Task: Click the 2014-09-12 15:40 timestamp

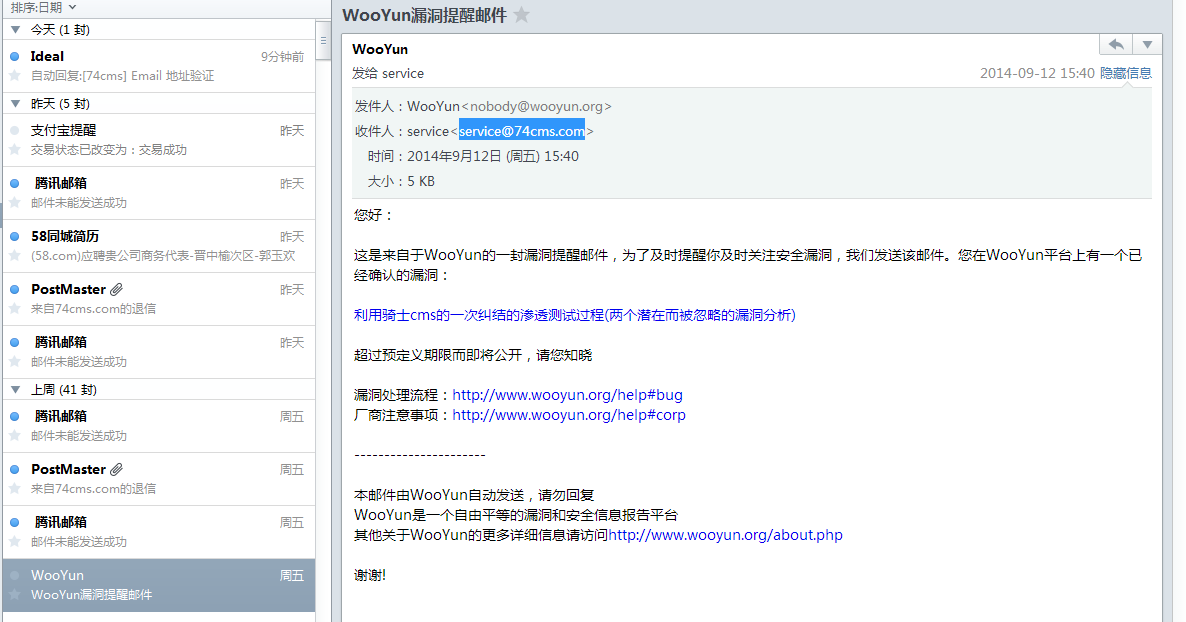Action: tap(1037, 73)
